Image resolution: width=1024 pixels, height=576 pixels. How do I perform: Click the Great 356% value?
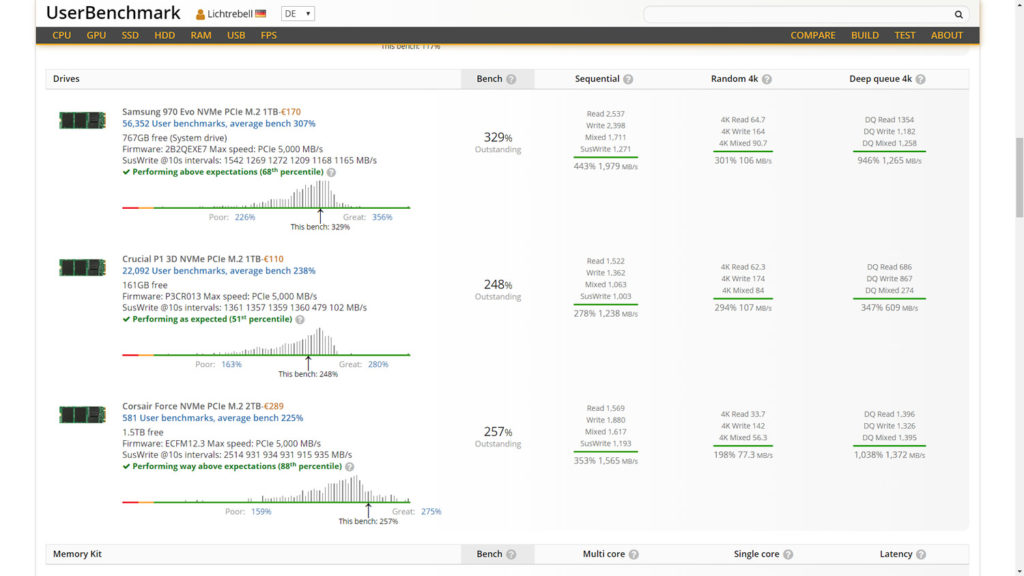point(382,217)
